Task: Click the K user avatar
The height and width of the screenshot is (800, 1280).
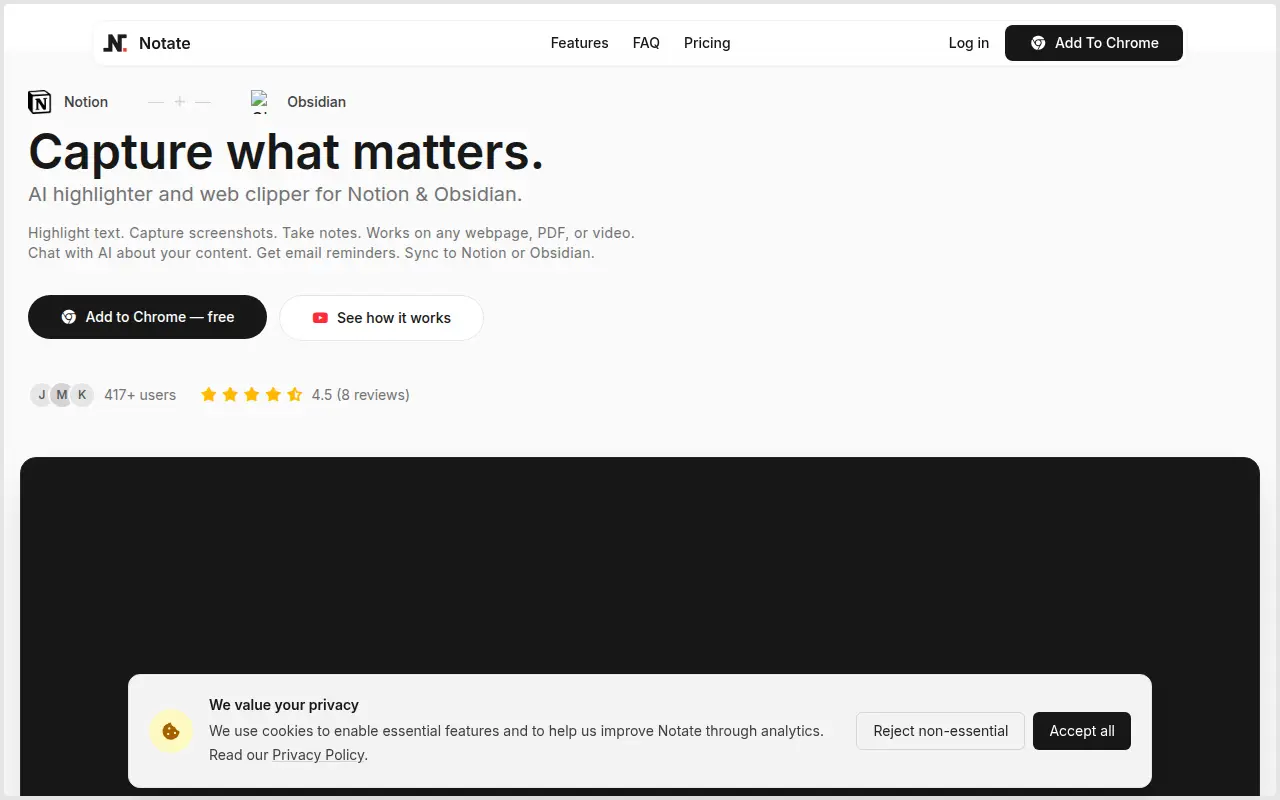Action: coord(82,395)
